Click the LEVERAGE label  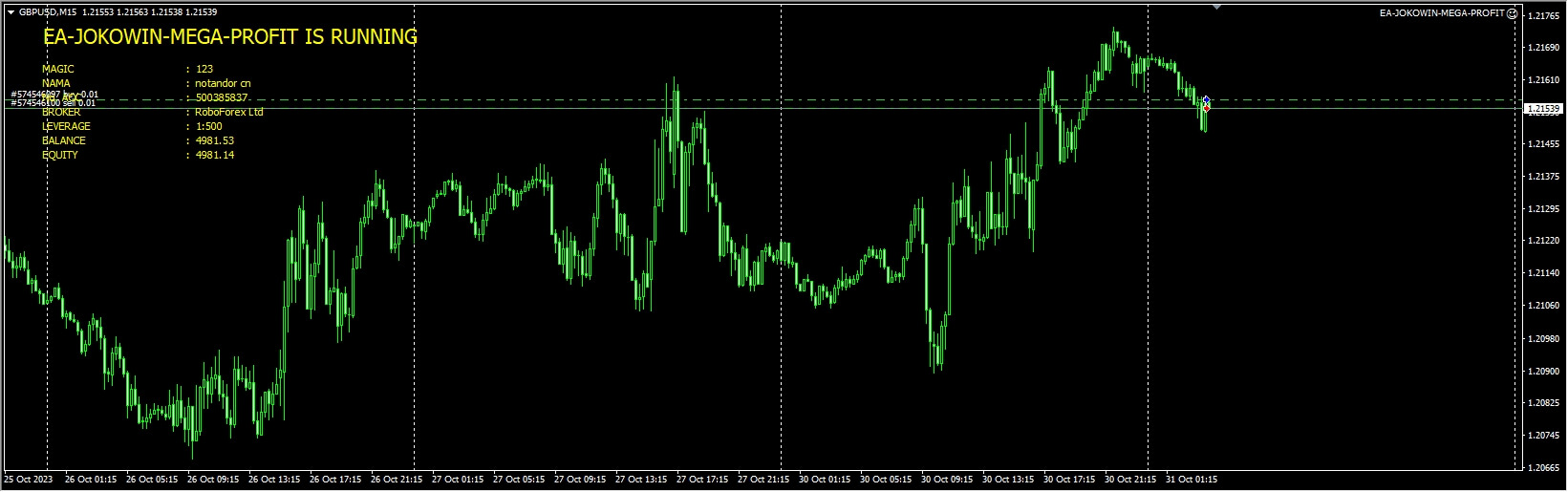[x=67, y=126]
